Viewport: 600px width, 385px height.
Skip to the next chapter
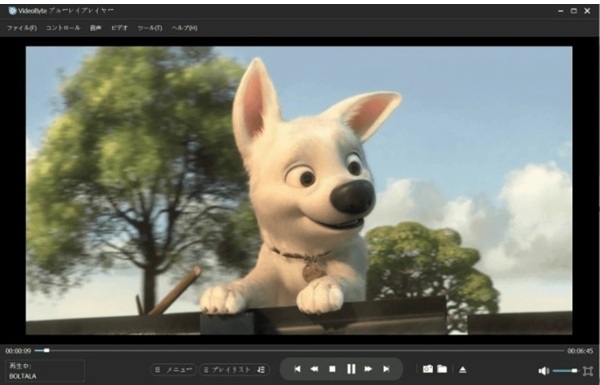click(386, 369)
